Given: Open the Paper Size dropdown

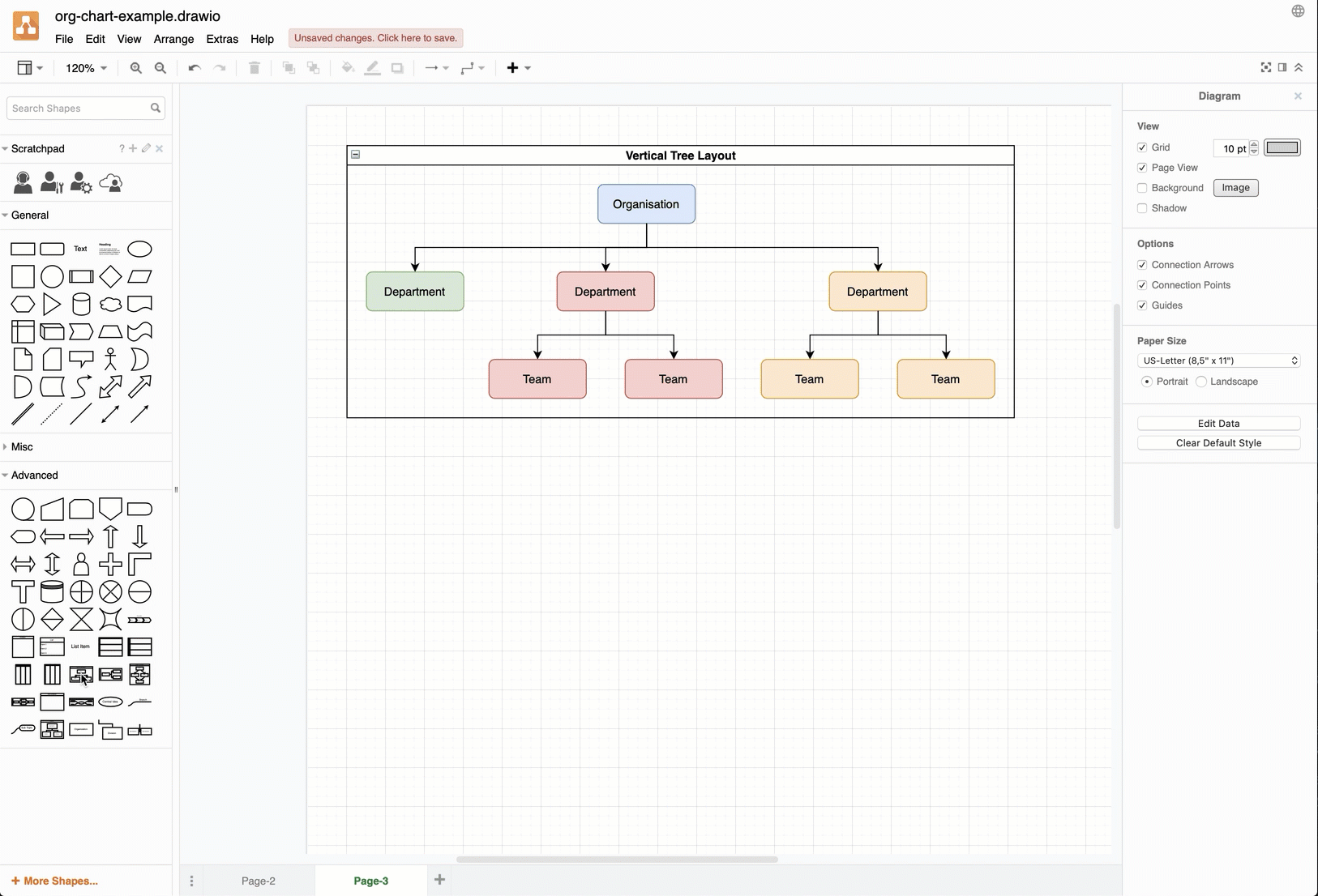Looking at the screenshot, I should click(x=1218, y=361).
